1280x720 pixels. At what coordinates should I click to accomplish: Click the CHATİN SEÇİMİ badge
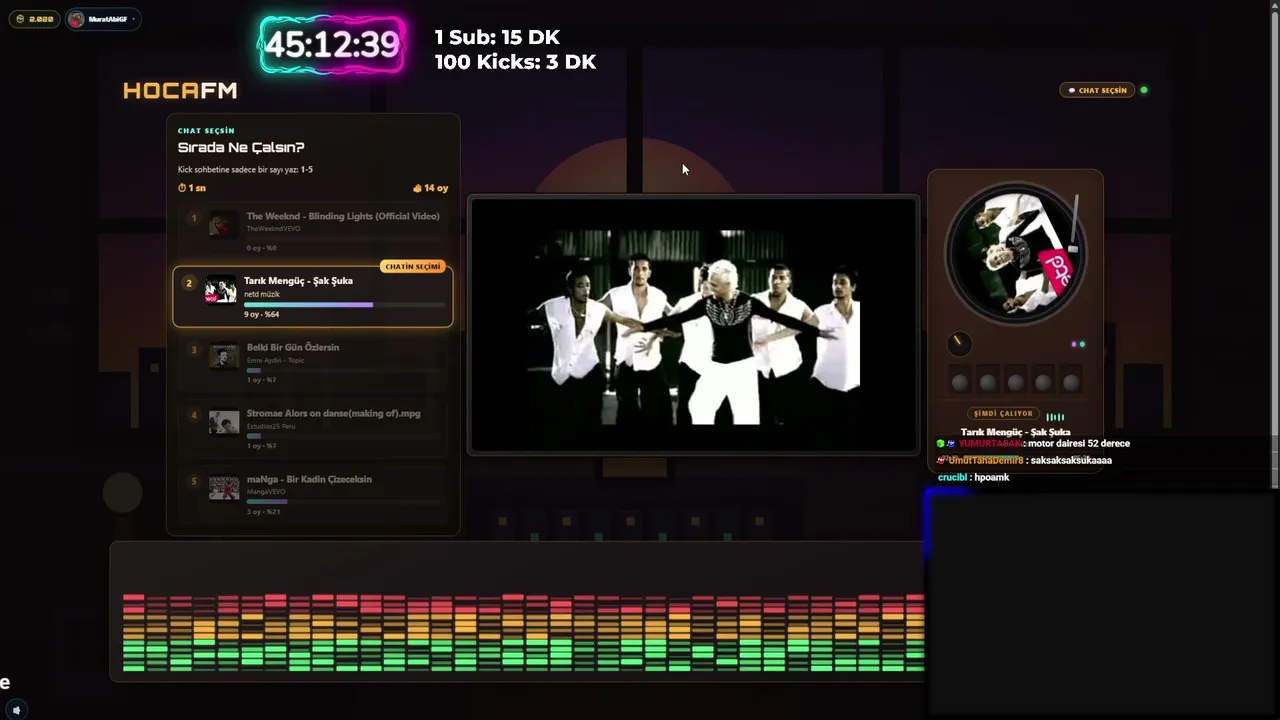point(413,267)
